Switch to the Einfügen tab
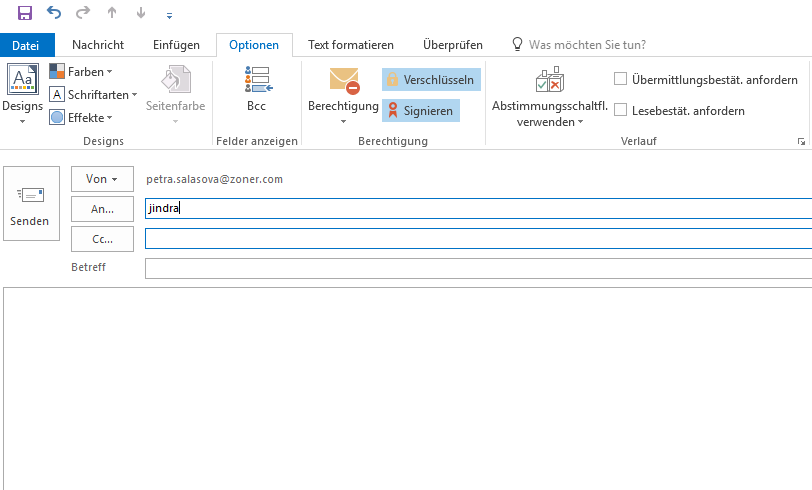The height and width of the screenshot is (490, 812). pyautogui.click(x=176, y=45)
